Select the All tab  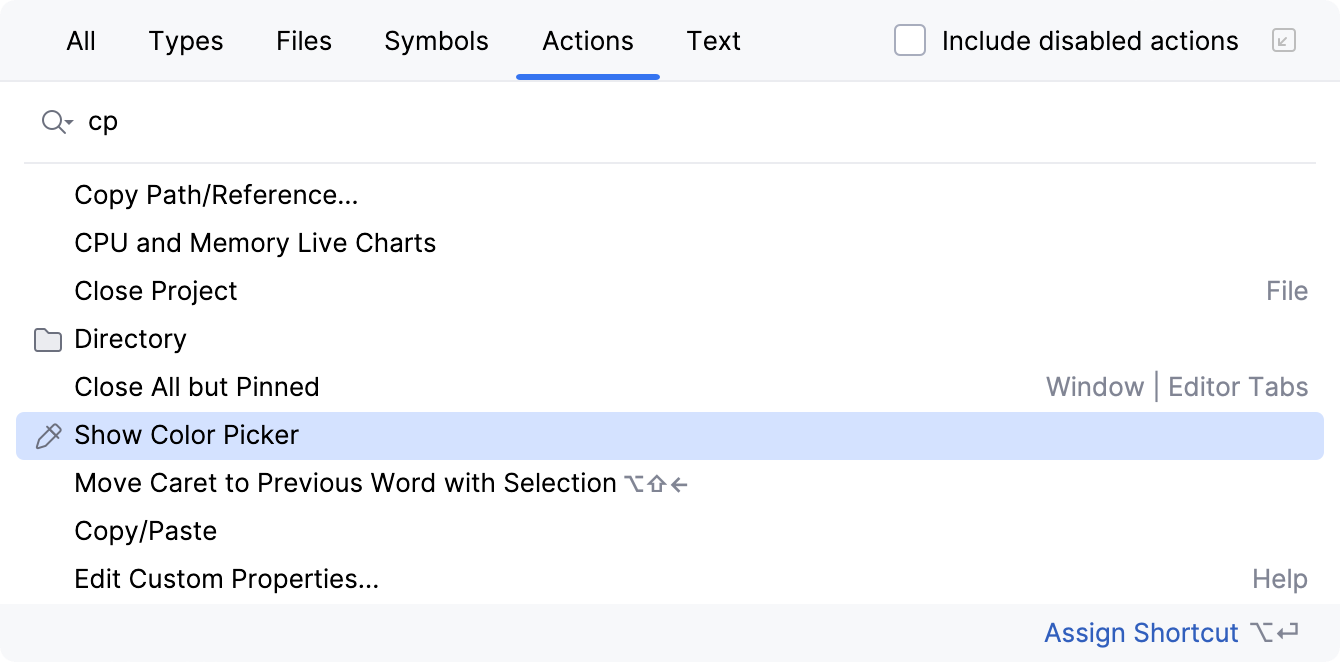click(x=80, y=41)
